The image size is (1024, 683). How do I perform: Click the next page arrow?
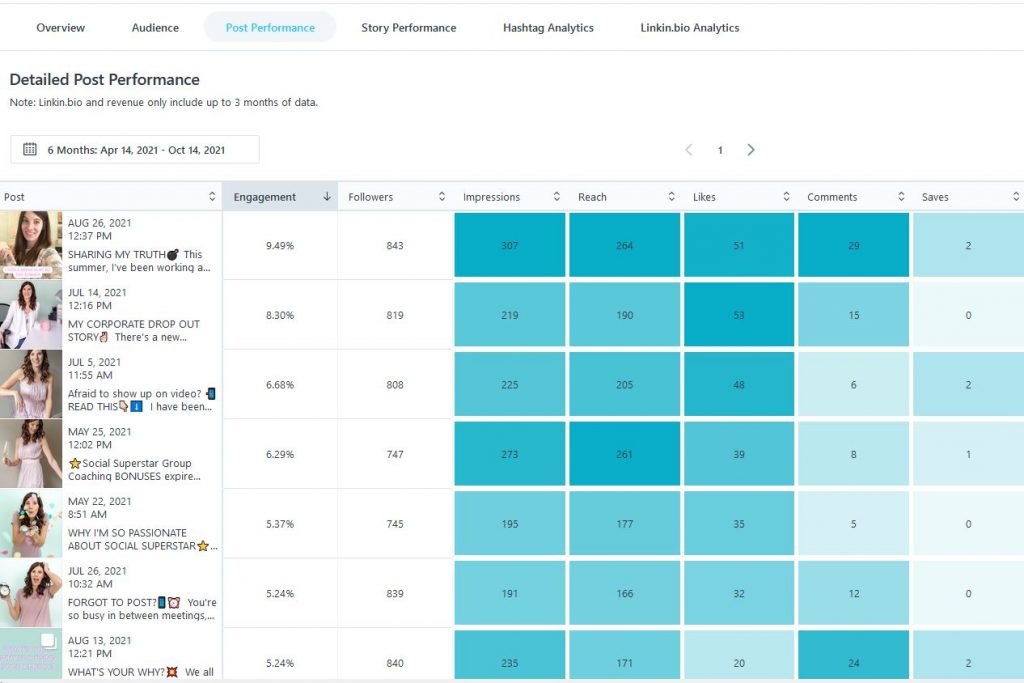pyautogui.click(x=751, y=149)
